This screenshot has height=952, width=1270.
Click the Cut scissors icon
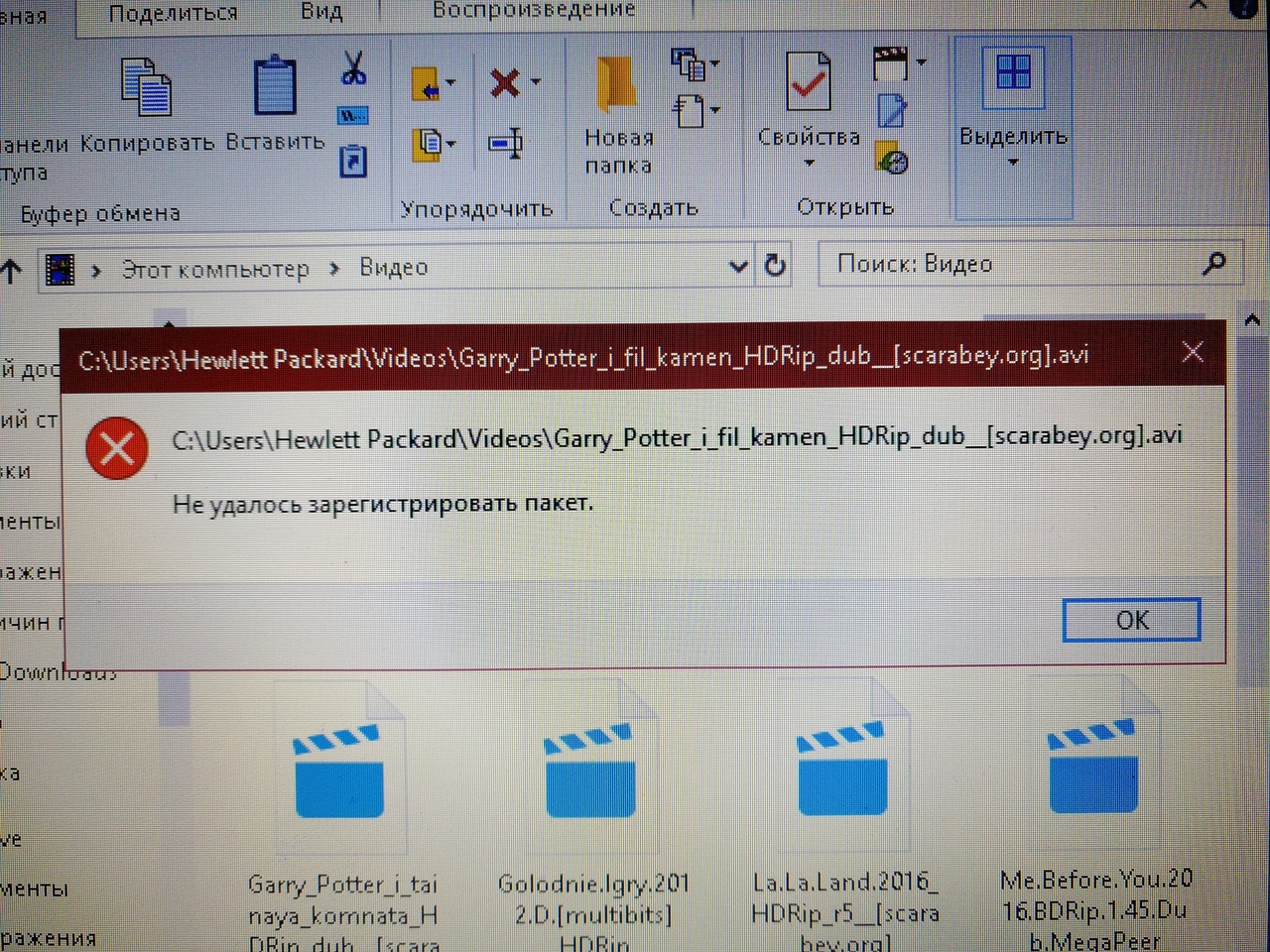tap(353, 67)
